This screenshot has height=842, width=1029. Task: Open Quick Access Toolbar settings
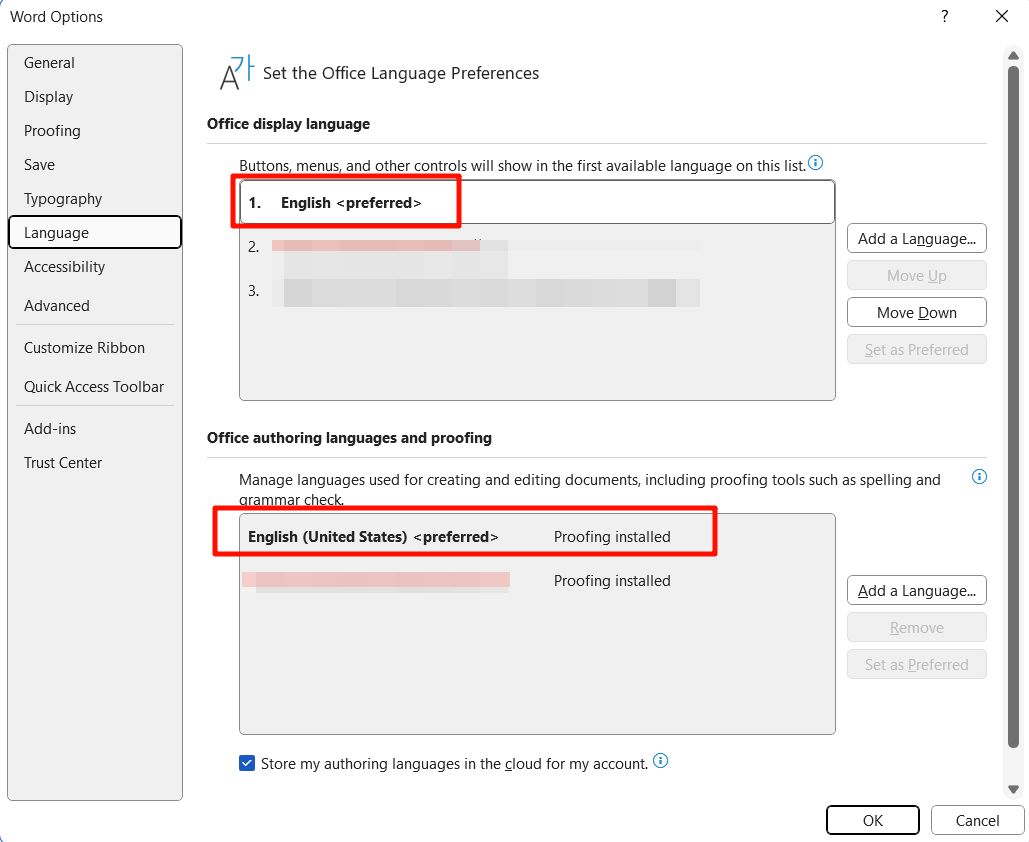94,386
